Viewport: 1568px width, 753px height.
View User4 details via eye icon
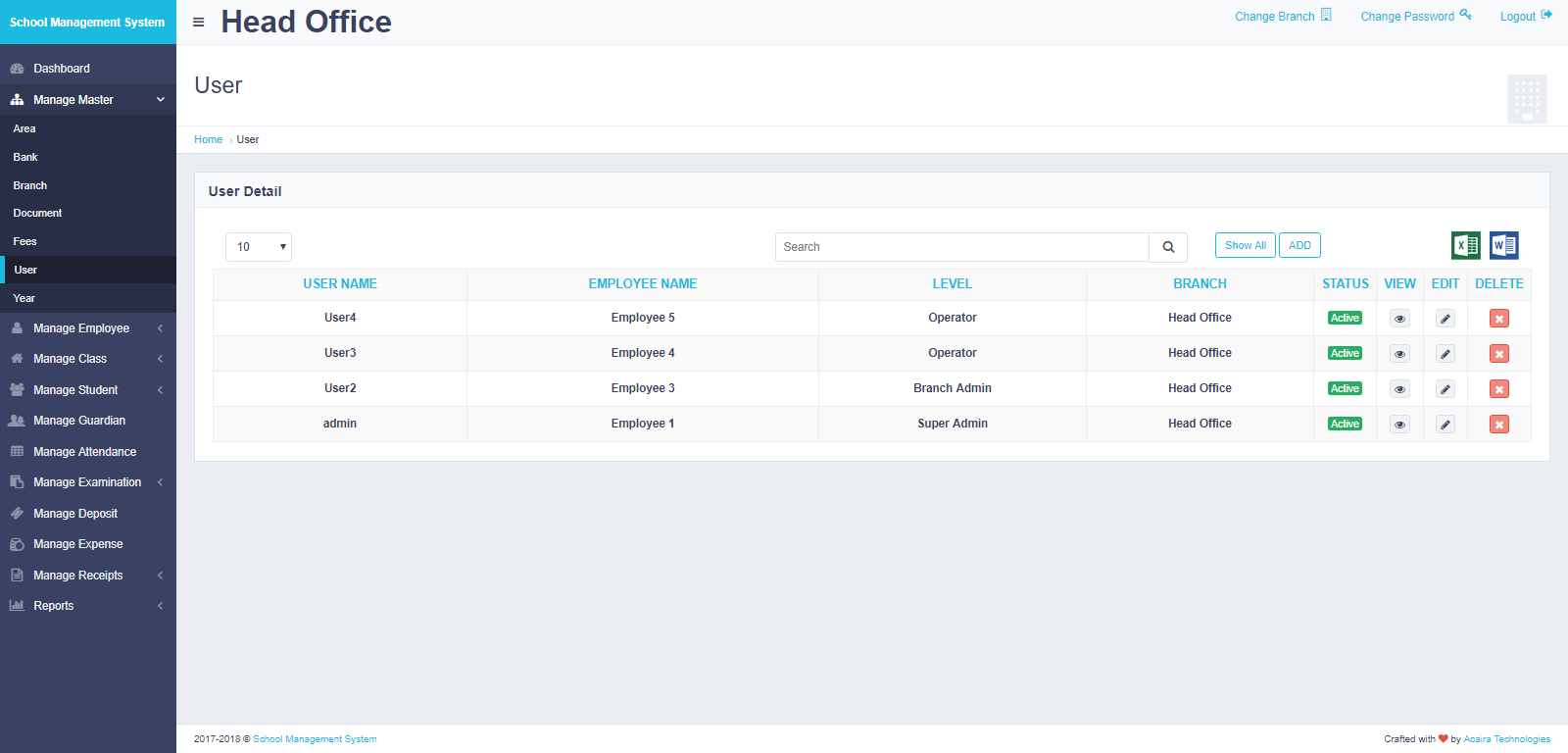pos(1399,319)
